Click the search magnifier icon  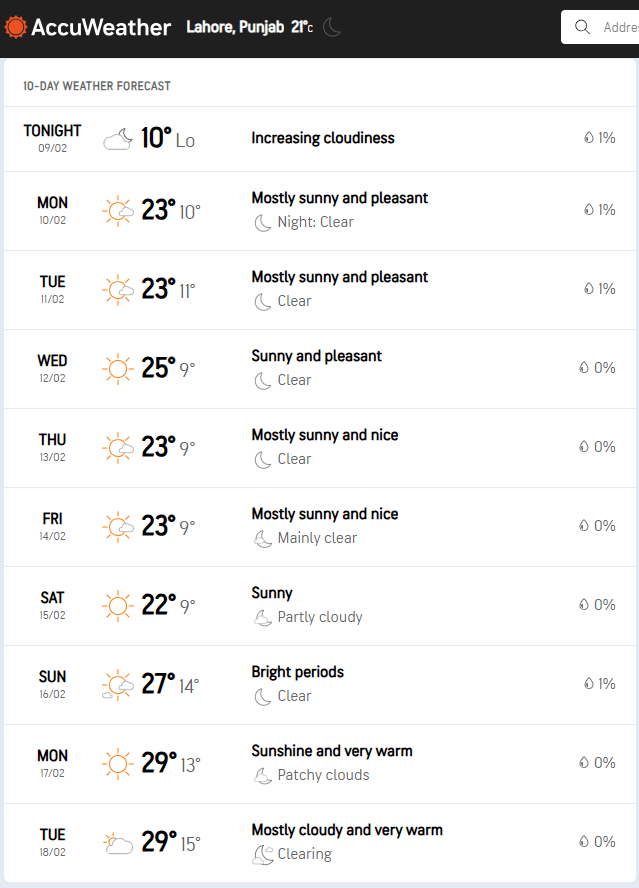point(582,27)
